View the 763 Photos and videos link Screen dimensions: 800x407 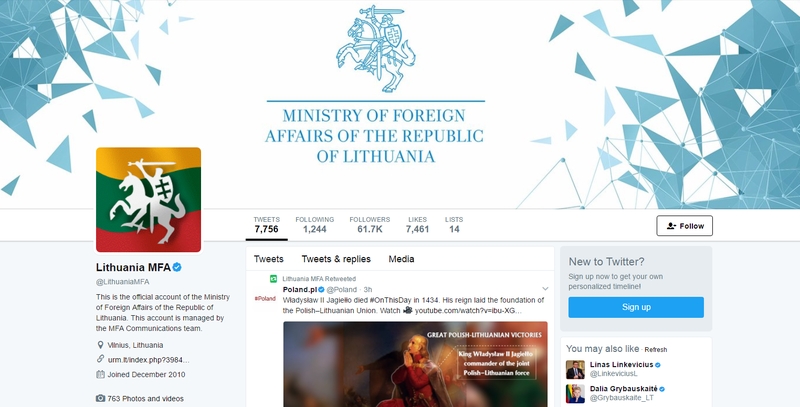145,399
